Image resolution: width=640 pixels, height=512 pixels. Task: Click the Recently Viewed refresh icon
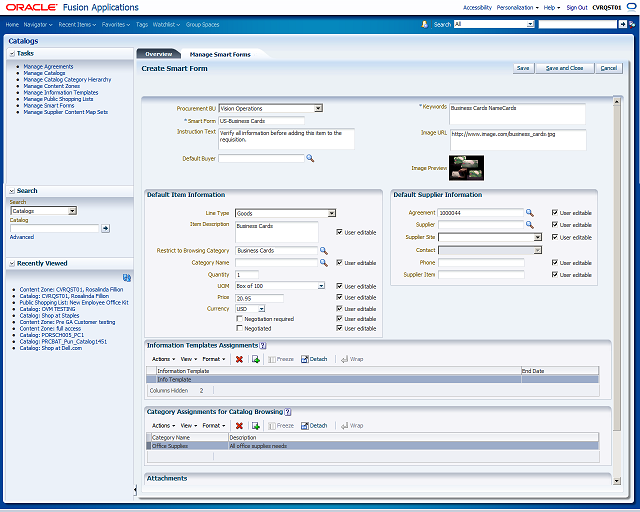point(127,278)
